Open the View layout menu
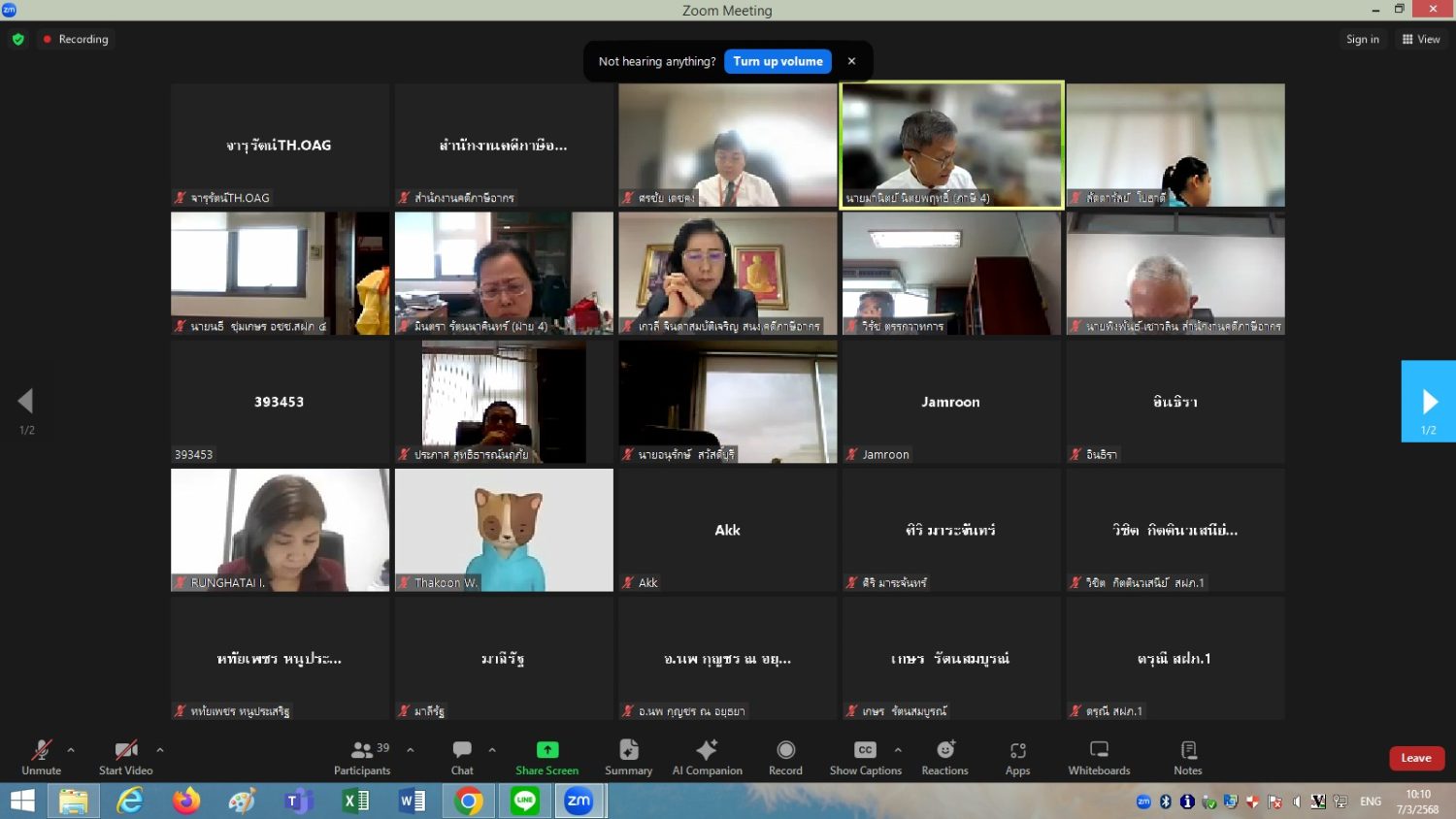 (1421, 39)
